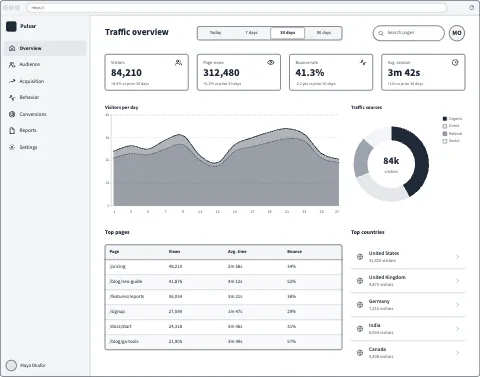The height and width of the screenshot is (377, 480).
Task: Click the 41.3% bounce rate value
Action: 310,73
